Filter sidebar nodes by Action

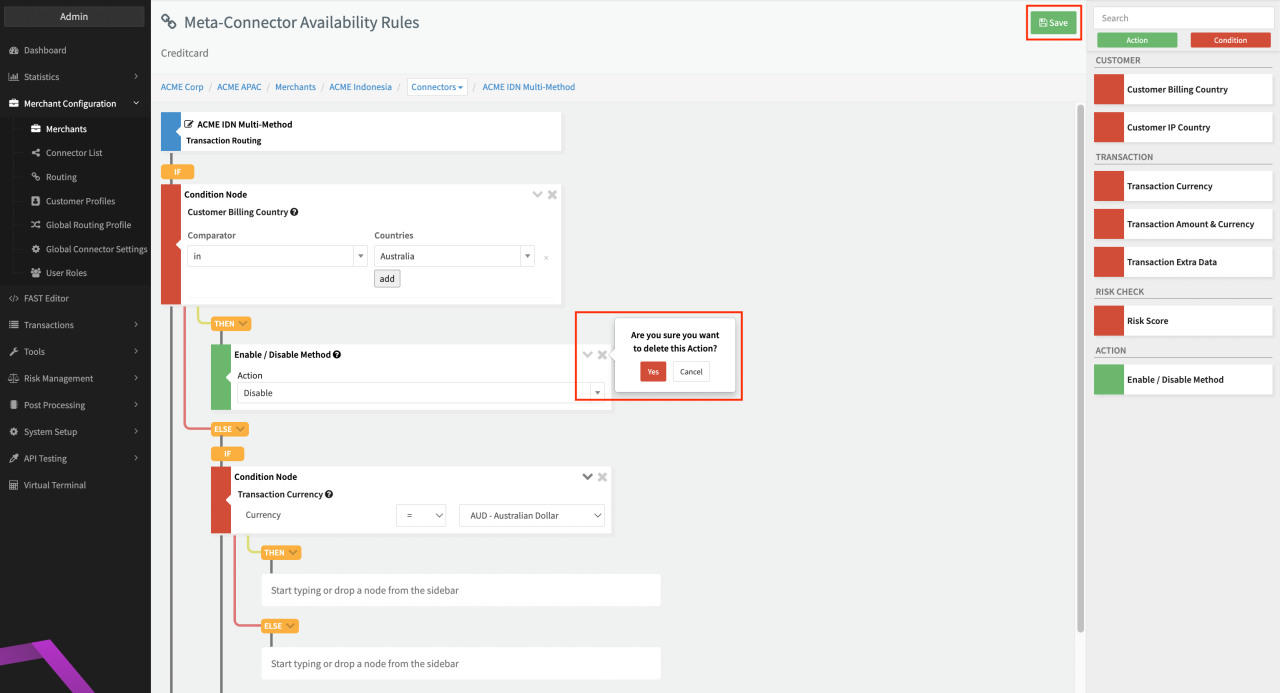1137,40
